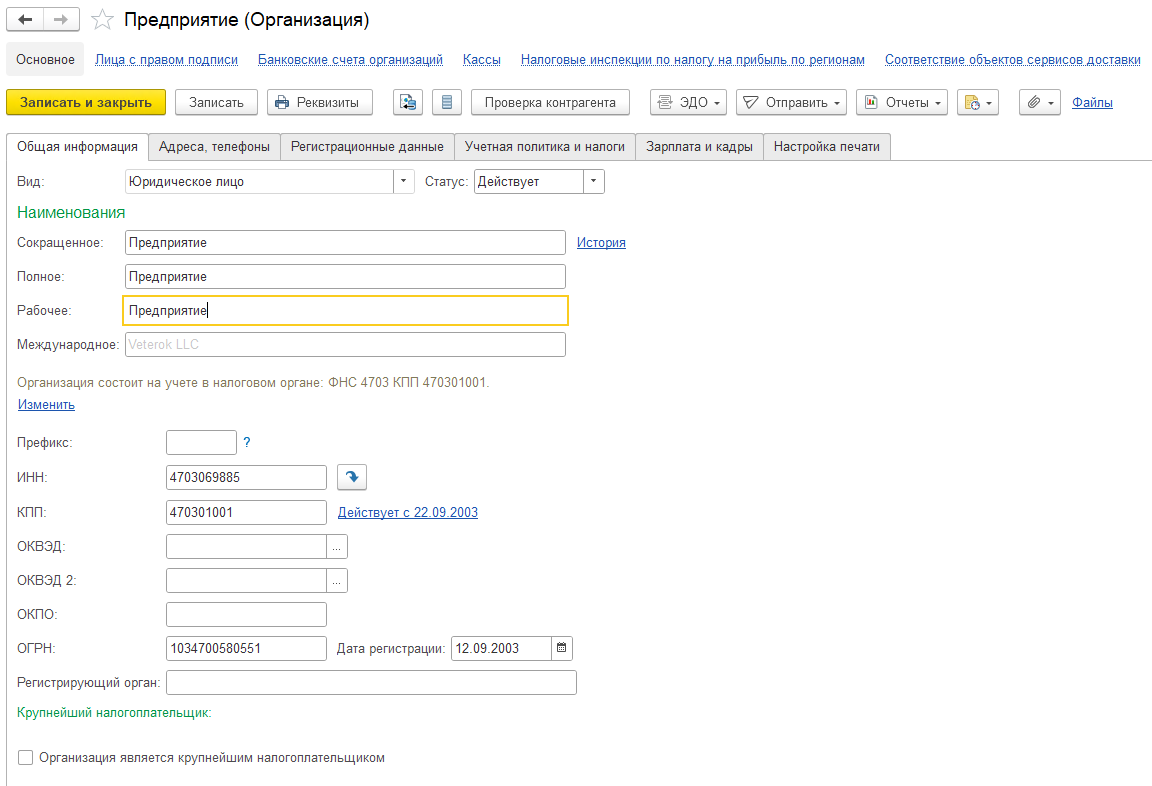Click into the Регистрирующий орган field

point(371,682)
